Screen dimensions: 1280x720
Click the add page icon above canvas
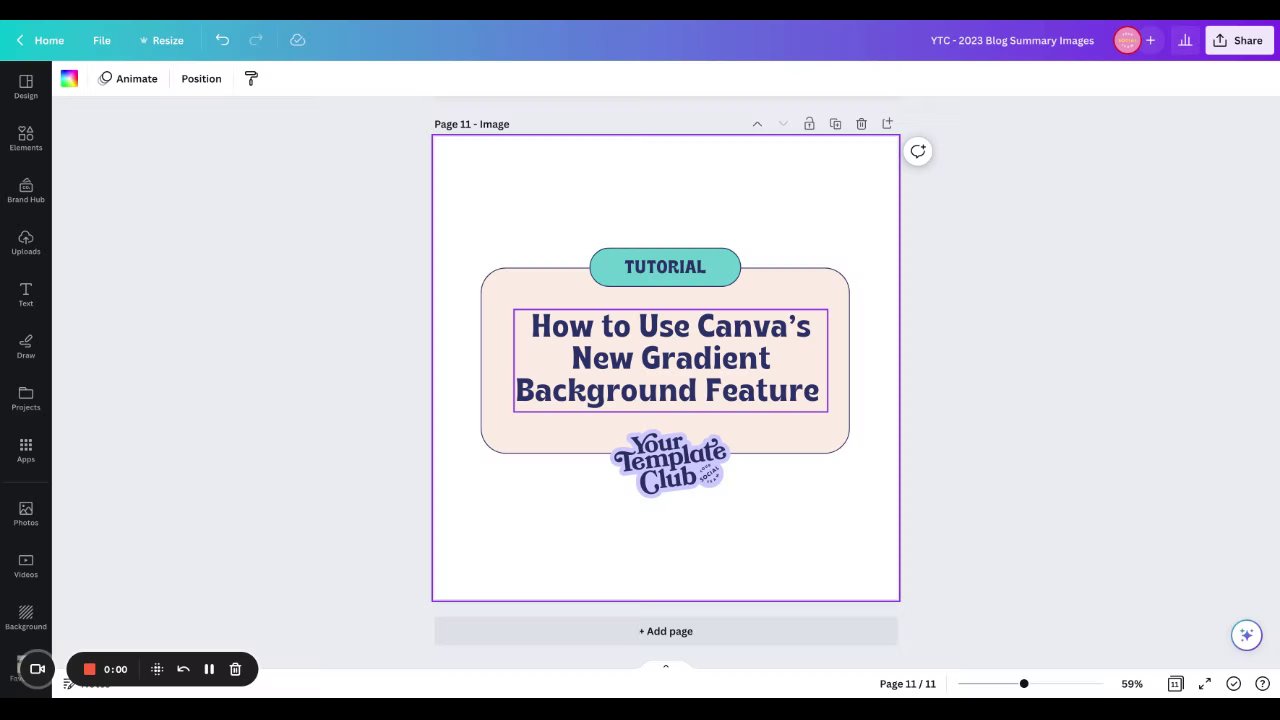pos(887,124)
